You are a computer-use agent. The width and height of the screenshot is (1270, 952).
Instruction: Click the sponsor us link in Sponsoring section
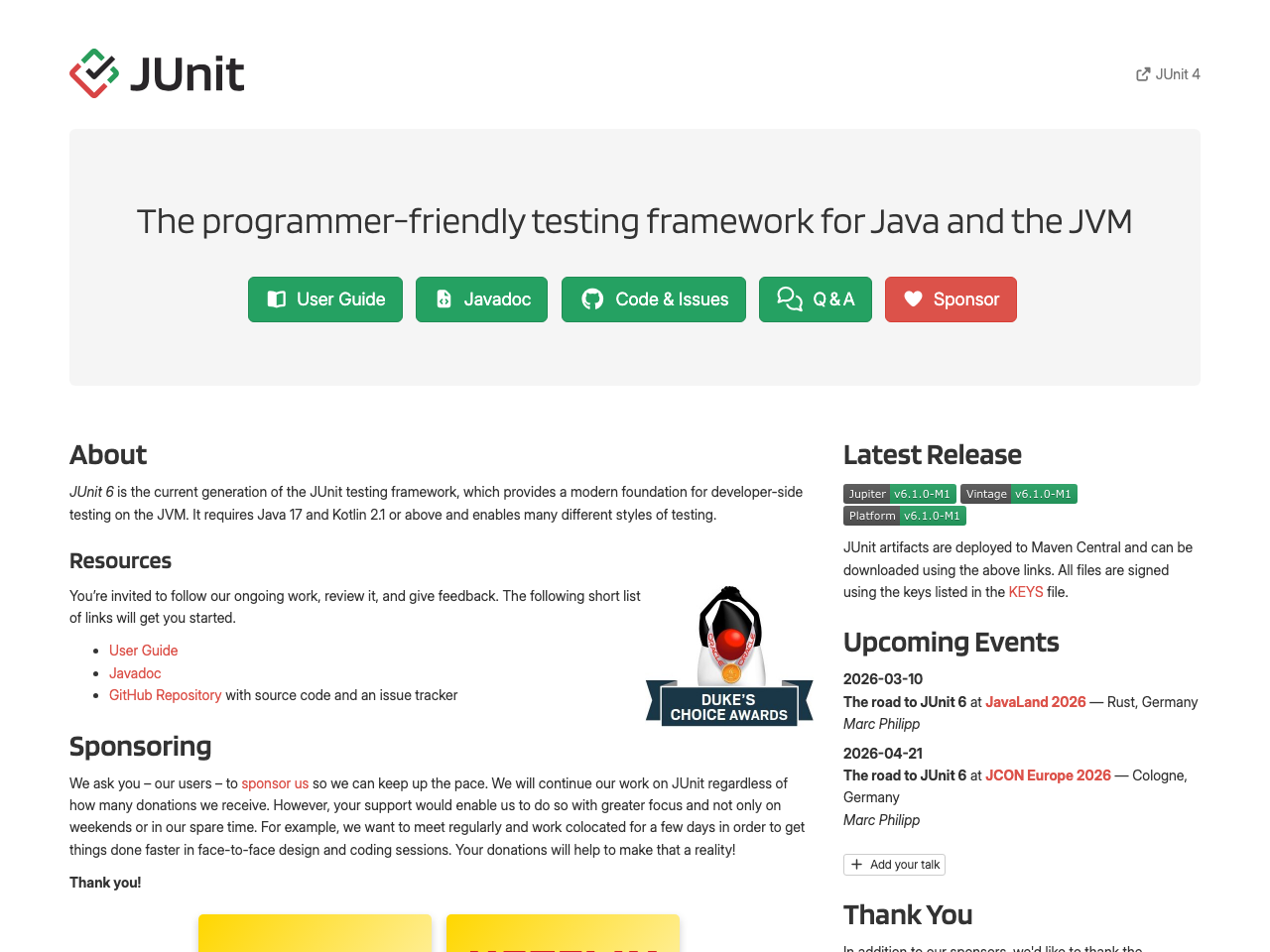coord(274,783)
